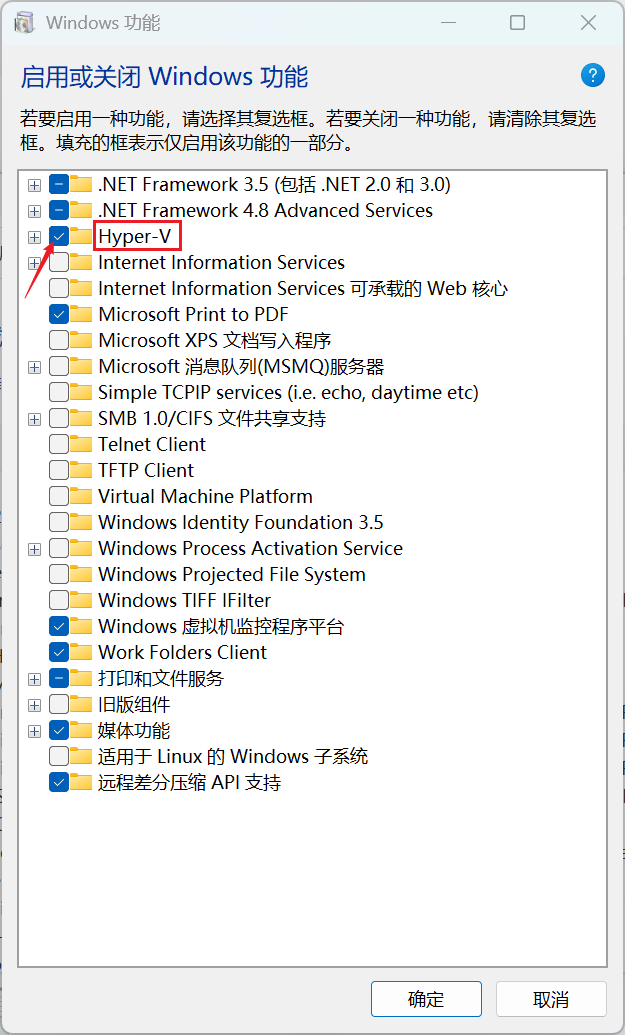The width and height of the screenshot is (625, 1035).
Task: Click the Microsoft Print to PDF folder icon
Action: click(81, 314)
